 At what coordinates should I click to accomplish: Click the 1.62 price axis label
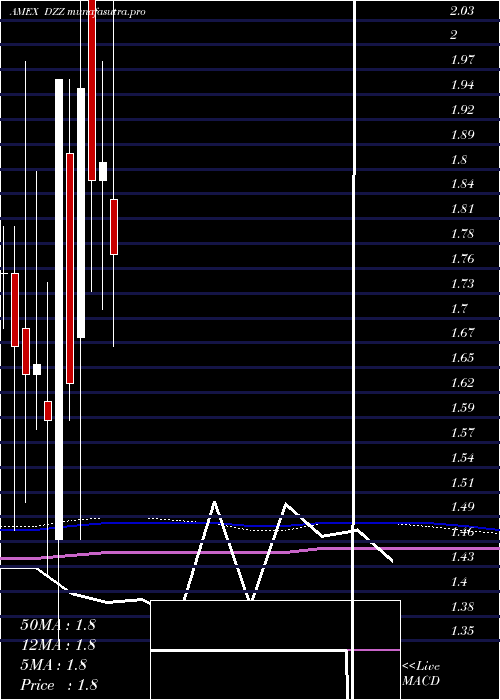coord(462,383)
